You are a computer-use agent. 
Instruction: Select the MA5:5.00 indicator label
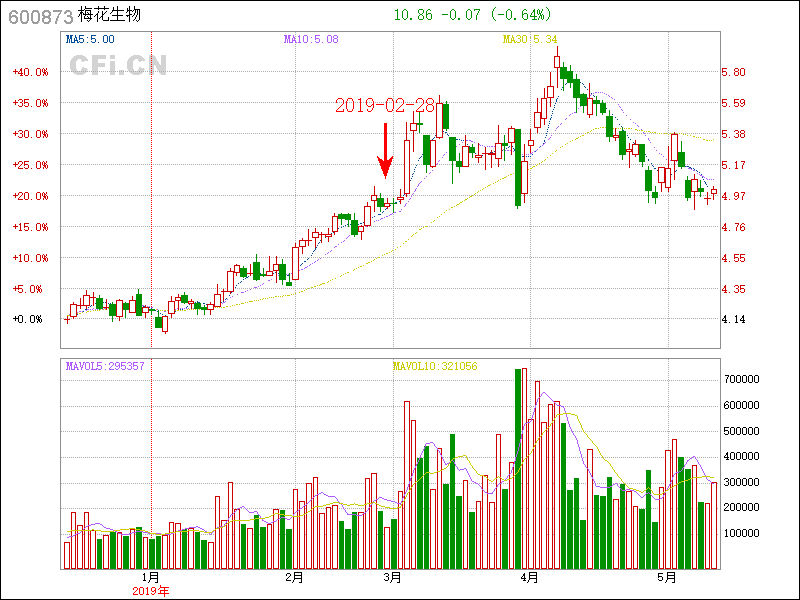pyautogui.click(x=90, y=40)
